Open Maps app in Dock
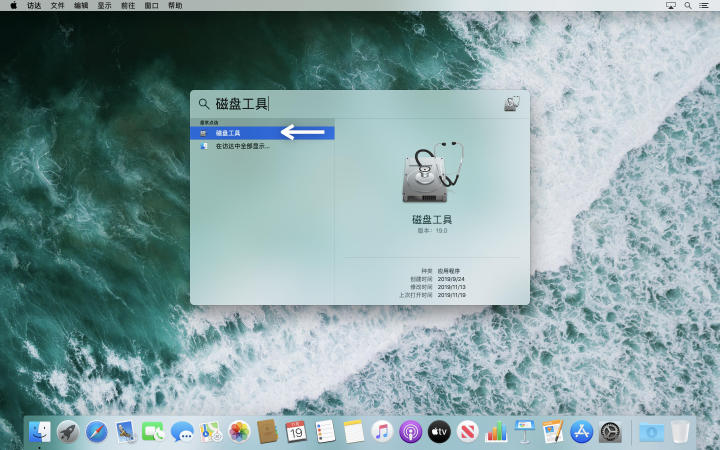The width and height of the screenshot is (720, 450). 210,432
